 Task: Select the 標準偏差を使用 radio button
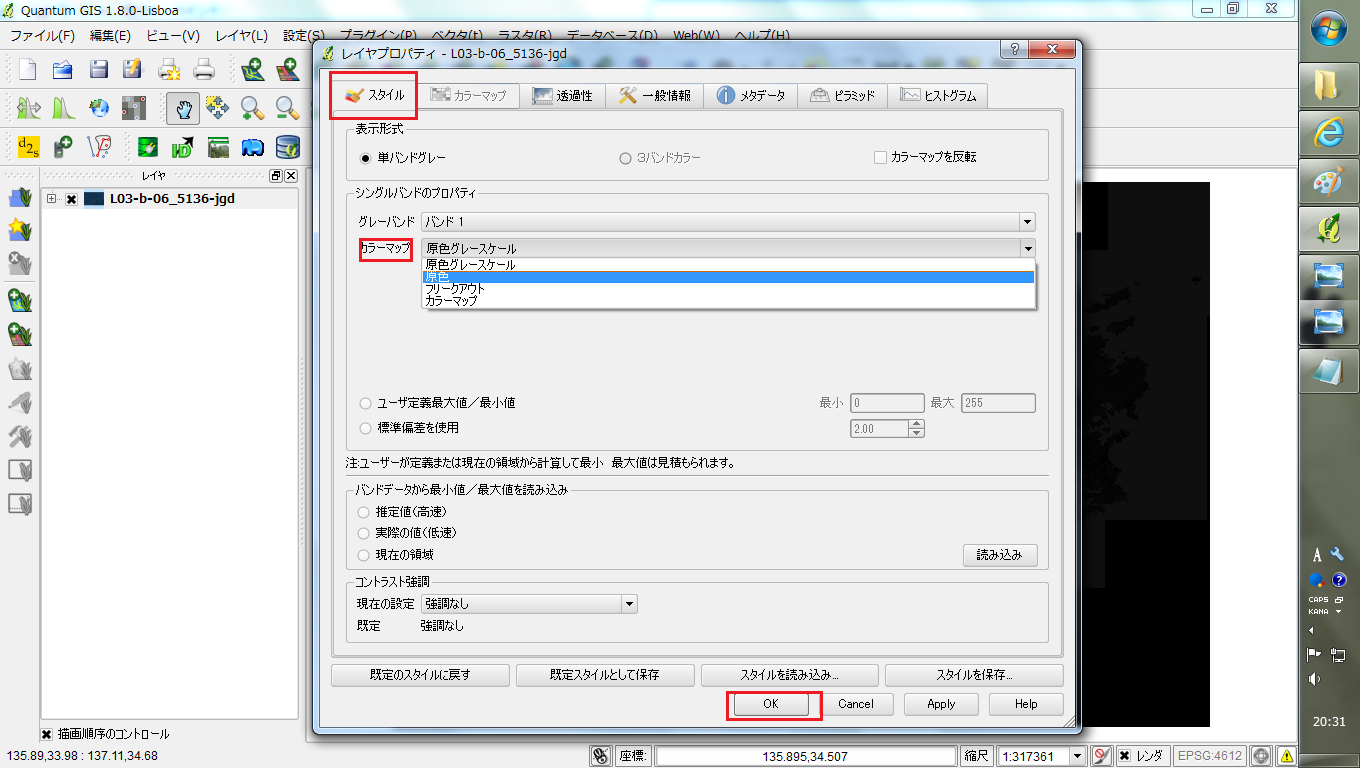[365, 428]
